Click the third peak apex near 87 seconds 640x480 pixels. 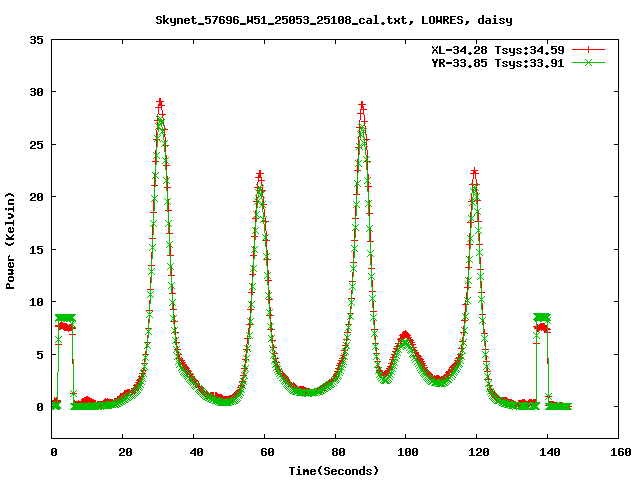pyautogui.click(x=362, y=105)
